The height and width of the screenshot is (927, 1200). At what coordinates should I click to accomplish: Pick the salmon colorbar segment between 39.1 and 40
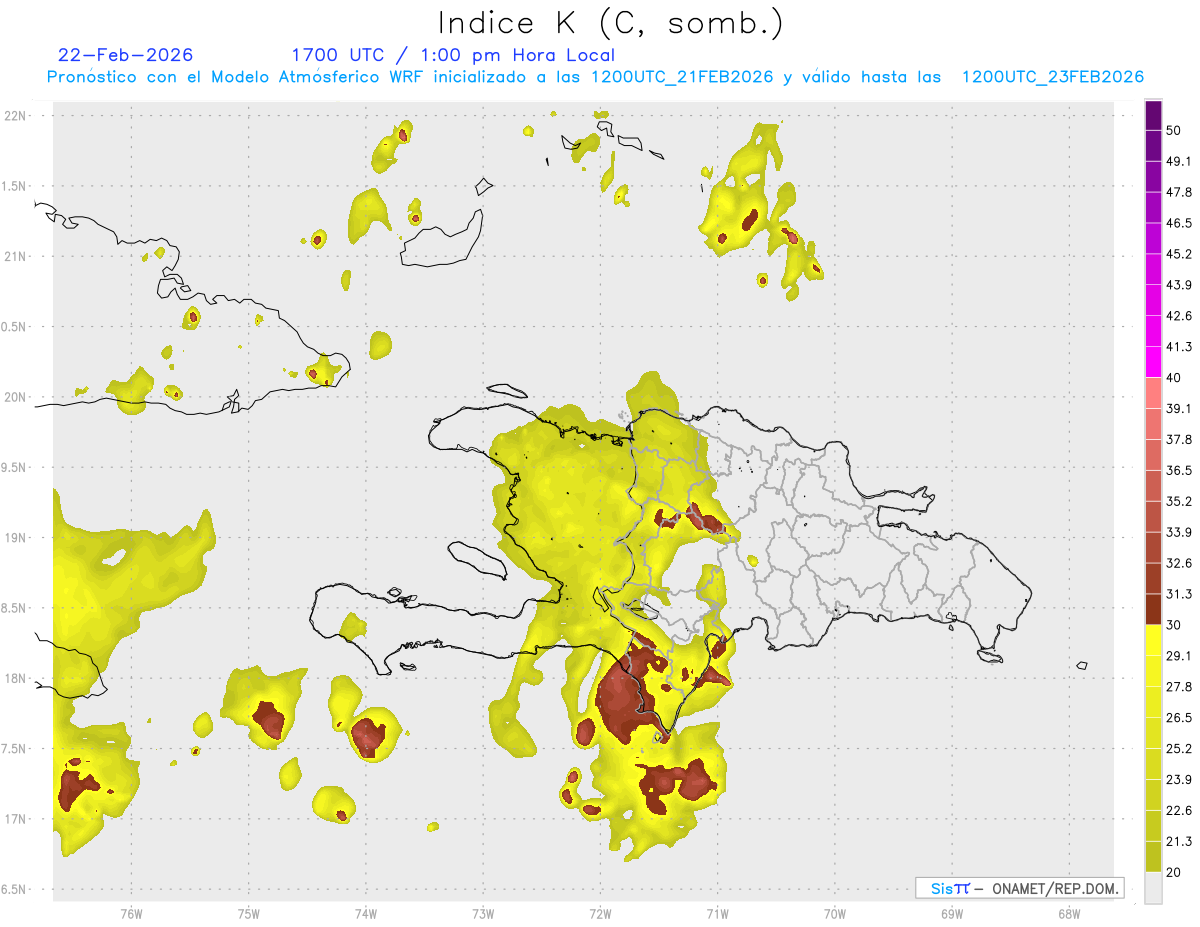point(1154,392)
